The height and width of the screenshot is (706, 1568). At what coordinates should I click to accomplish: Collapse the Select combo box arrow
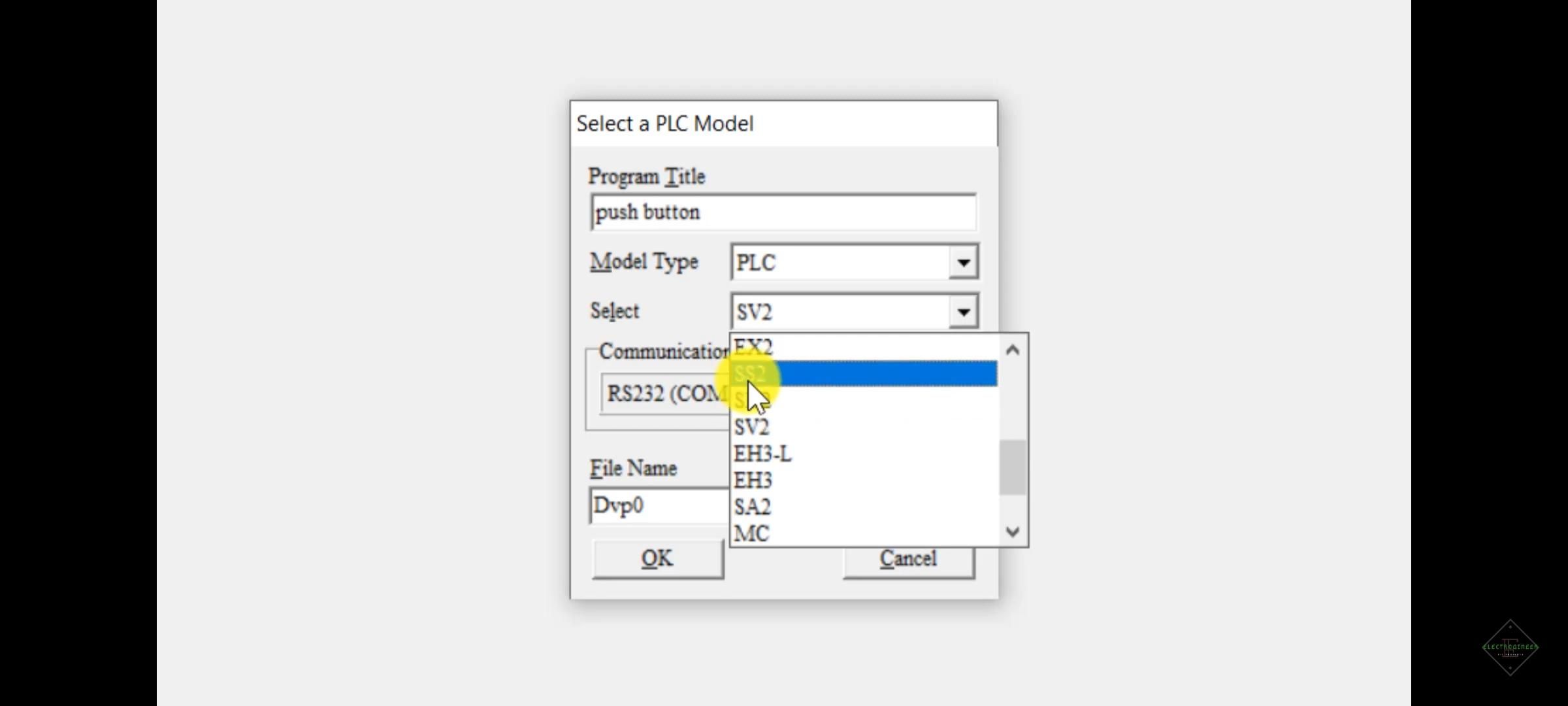[x=963, y=312]
